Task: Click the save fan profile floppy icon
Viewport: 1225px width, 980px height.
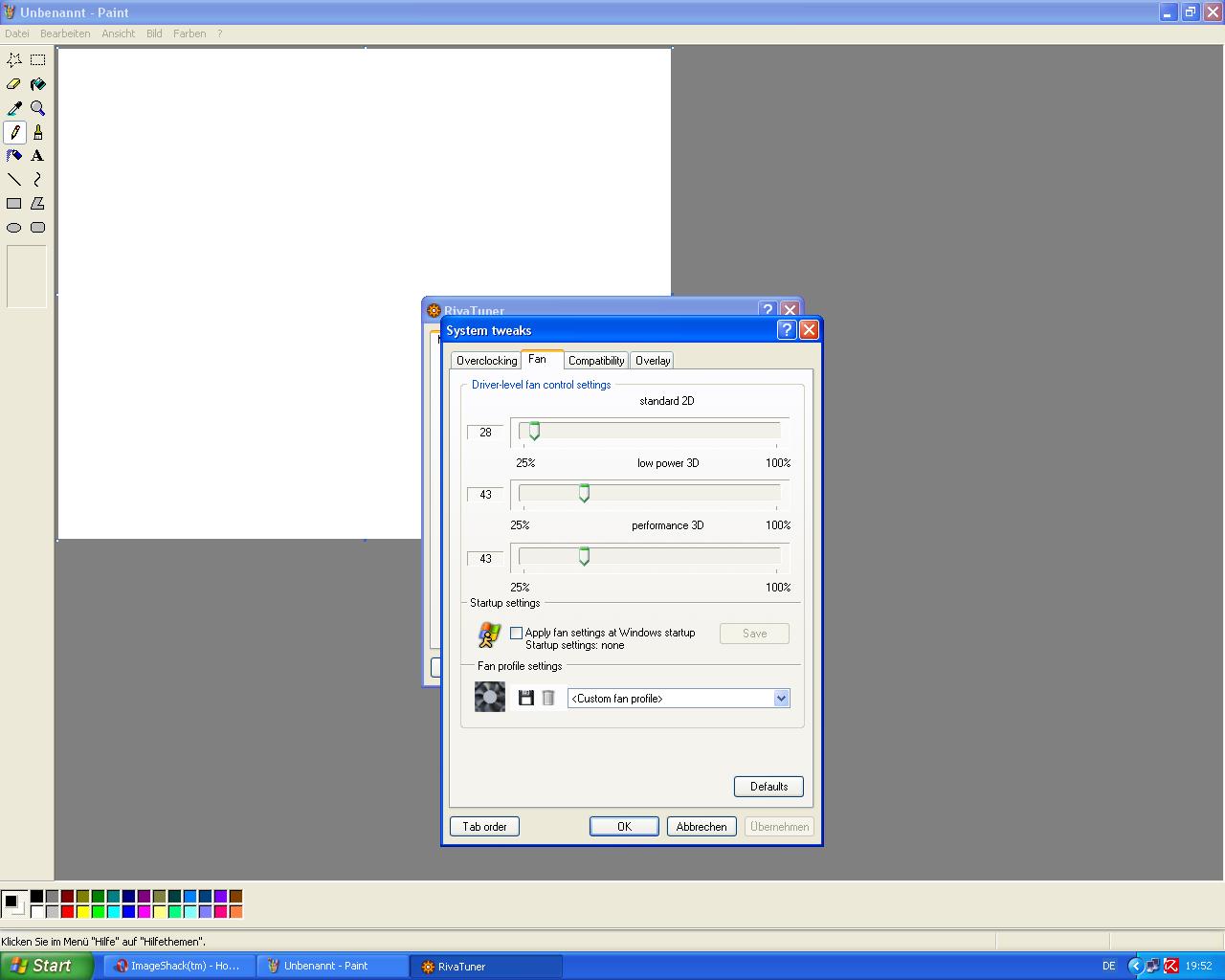Action: 525,698
